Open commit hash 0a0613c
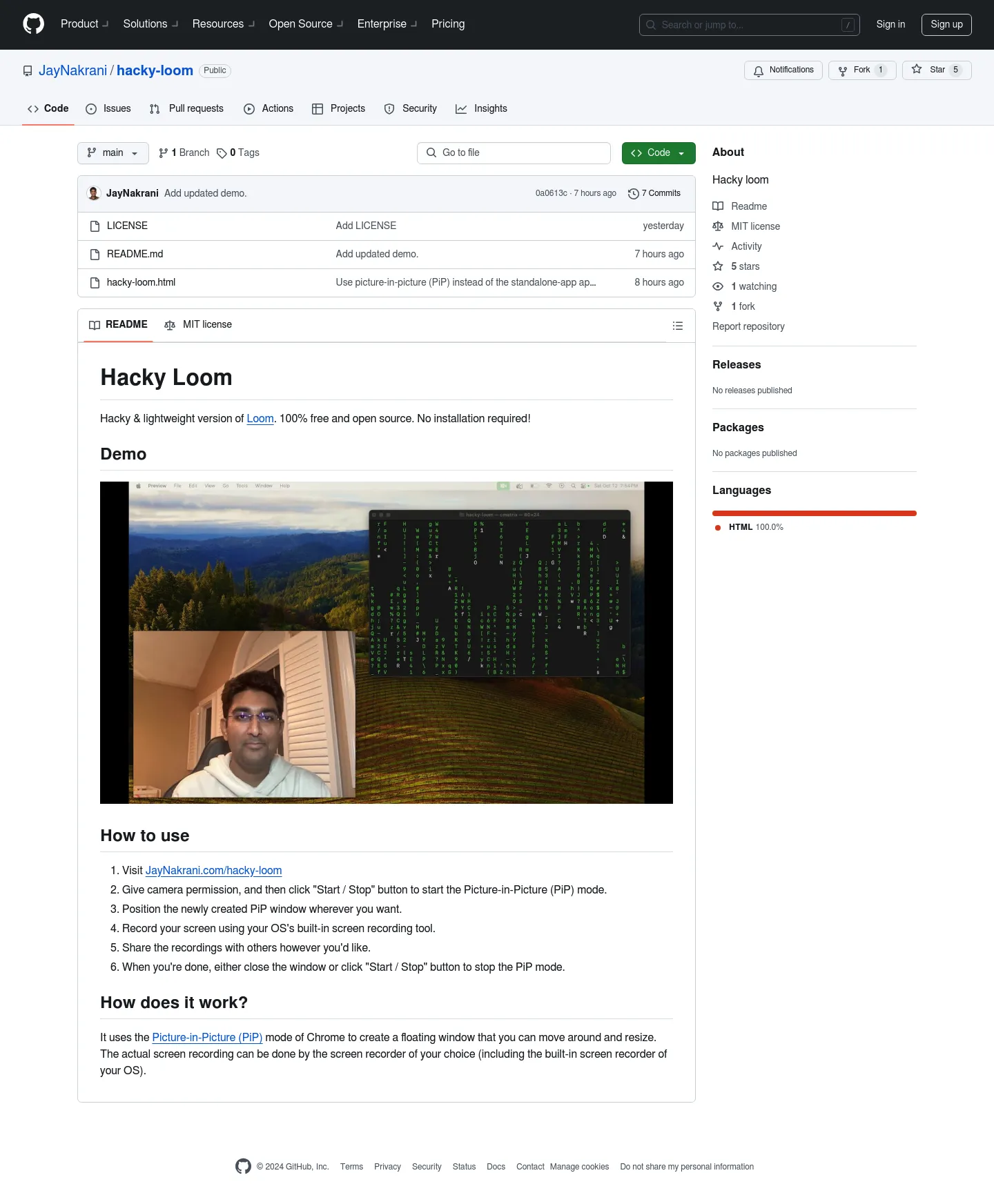This screenshot has height=1204, width=994. coord(551,193)
